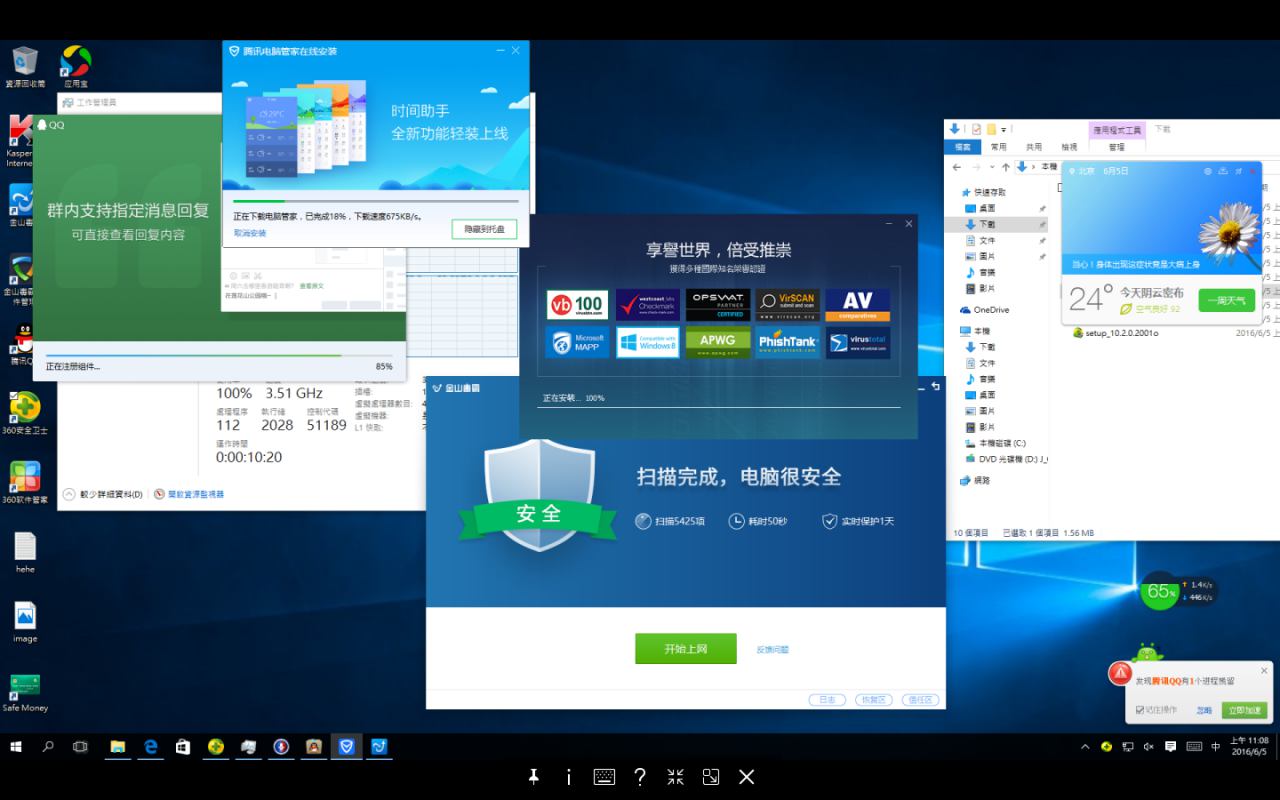The height and width of the screenshot is (800, 1280).
Task: Select the DVD drive (D:) in sidebar
Action: [x=1006, y=459]
